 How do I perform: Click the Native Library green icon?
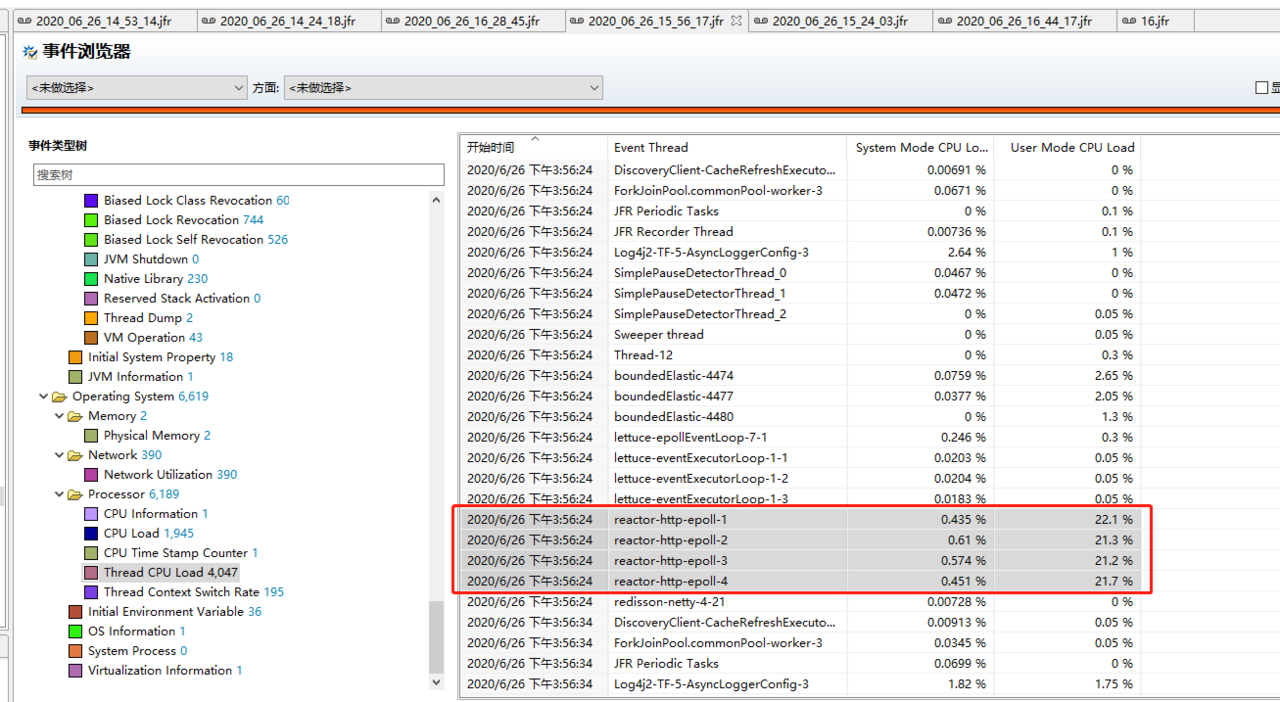pos(91,279)
